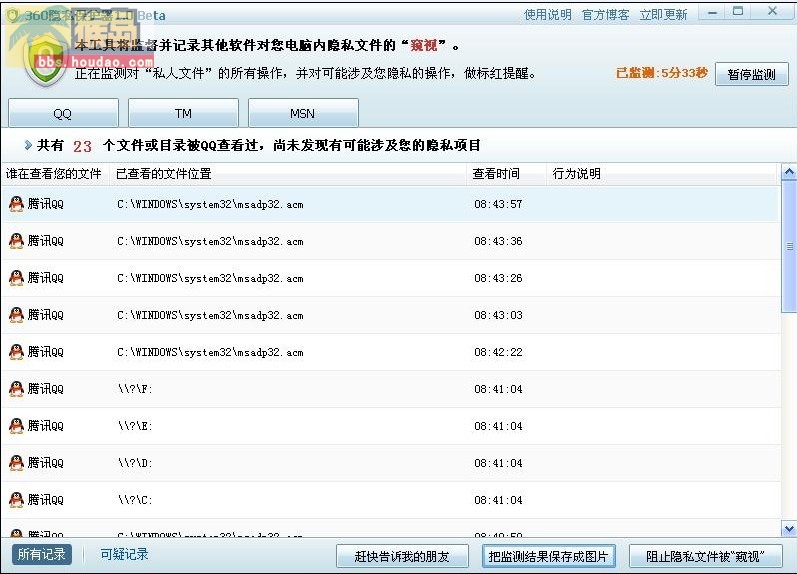Click the QQ penguin icon in the \\?\E: row
This screenshot has height=574, width=797.
(x=16, y=426)
